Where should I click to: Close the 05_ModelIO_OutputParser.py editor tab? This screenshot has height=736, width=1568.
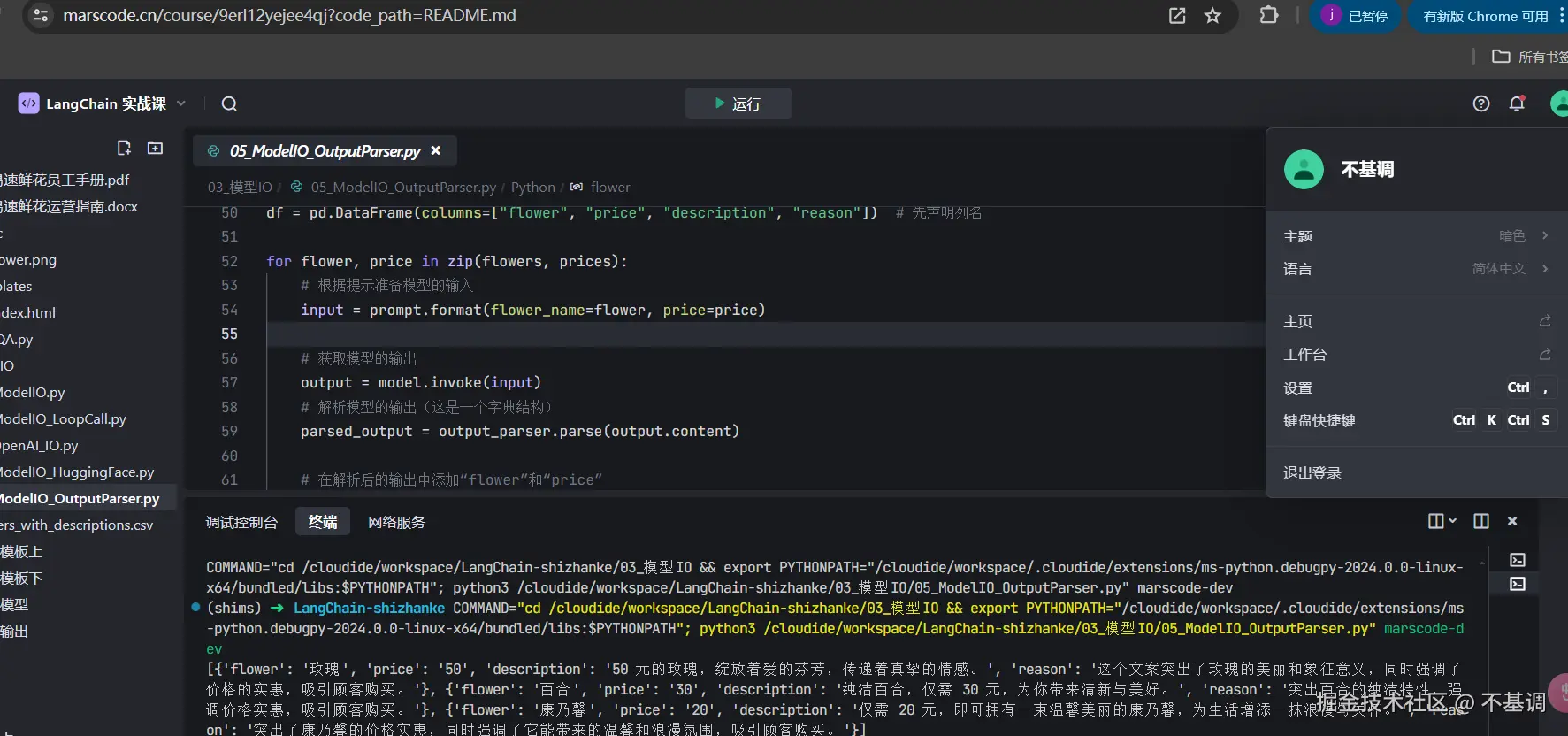[435, 151]
